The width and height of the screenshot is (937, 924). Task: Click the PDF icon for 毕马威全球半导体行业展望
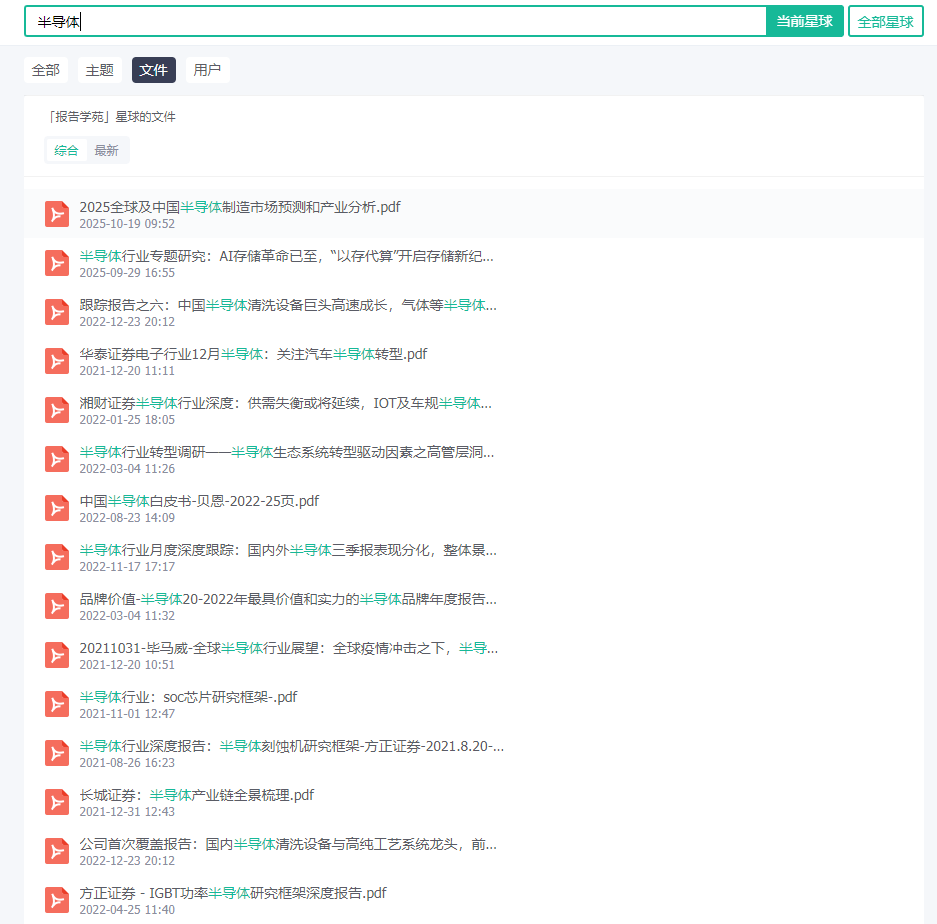[x=57, y=655]
